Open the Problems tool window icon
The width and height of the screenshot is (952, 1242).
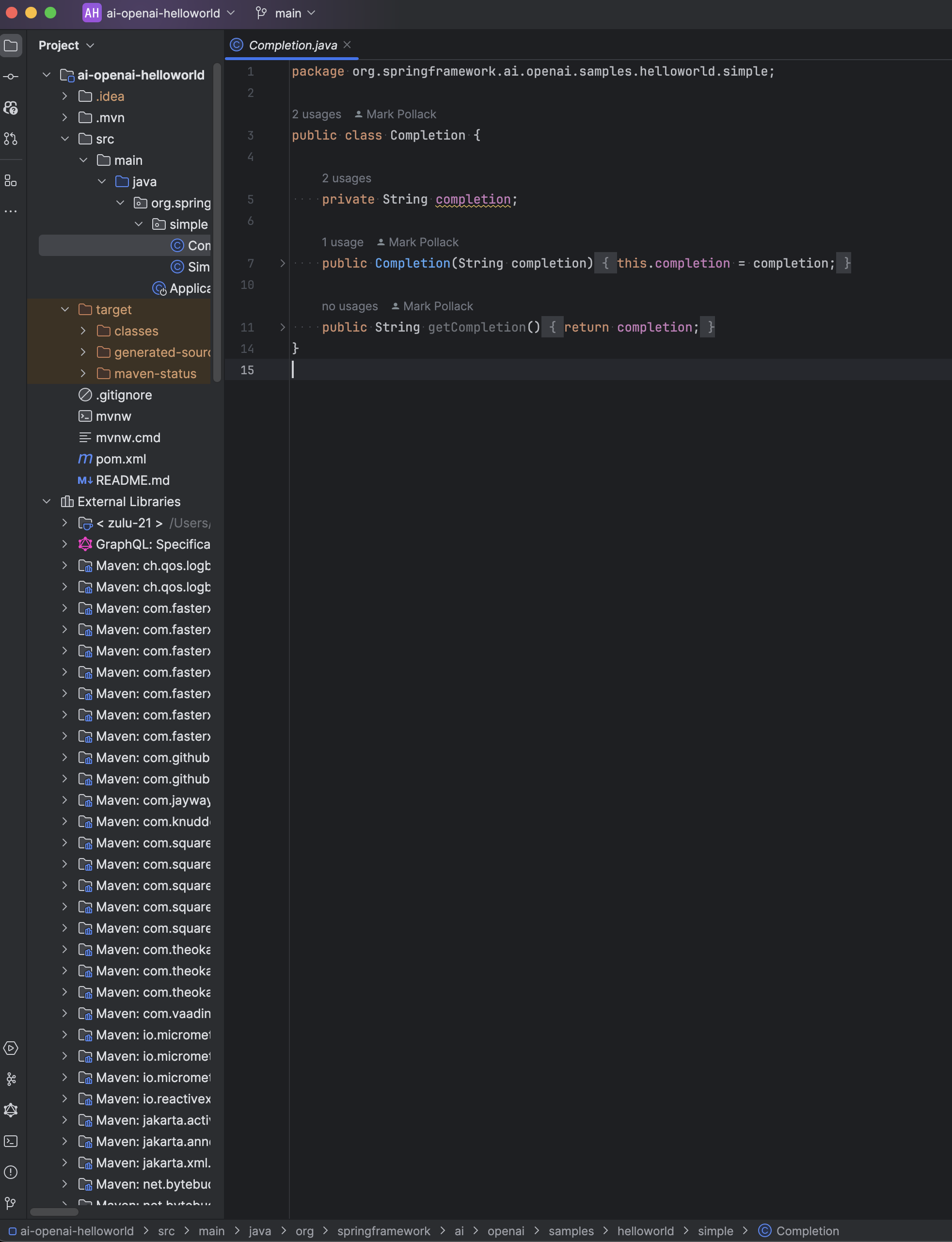(x=11, y=1172)
